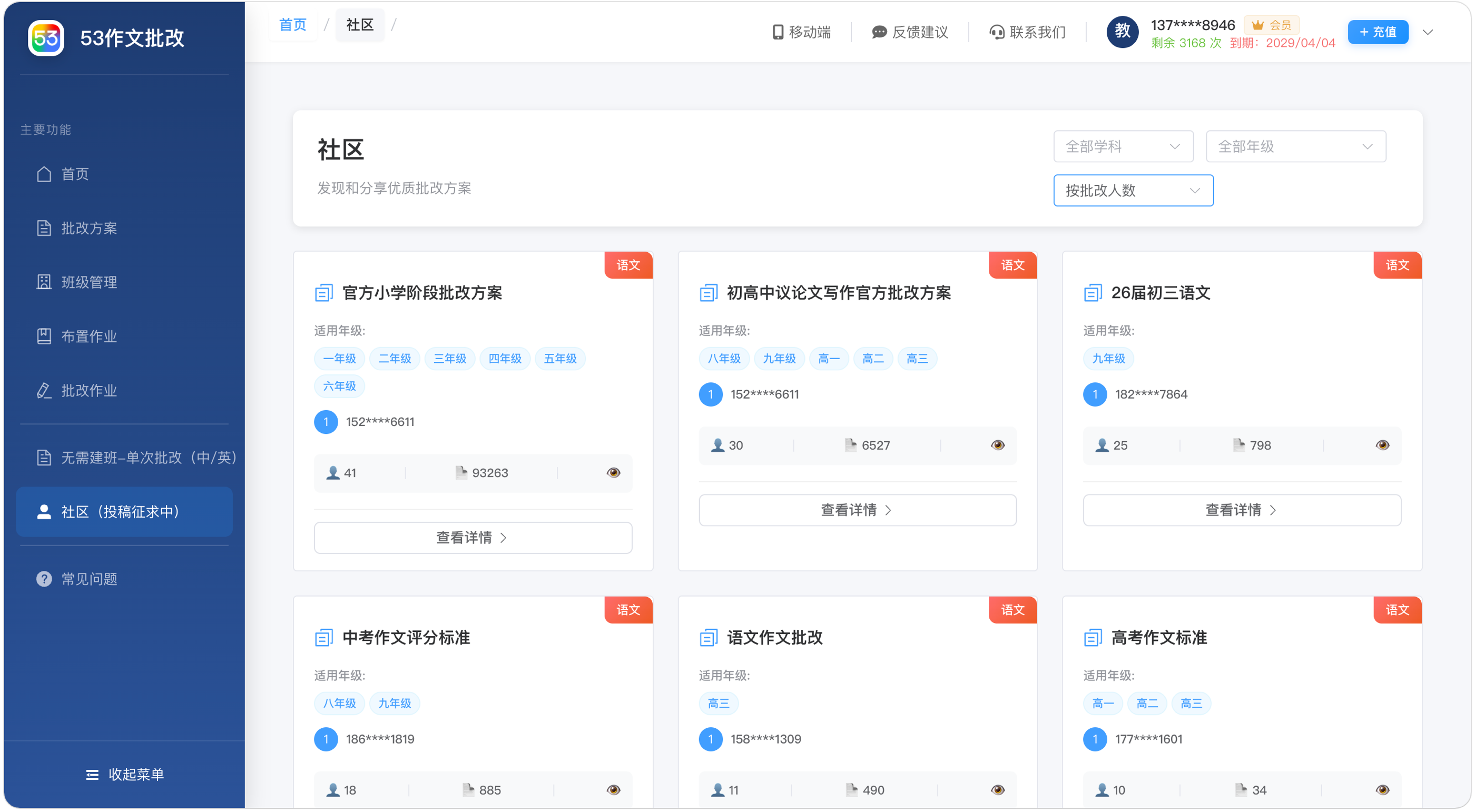Viewport: 1475px width, 812px height.
Task: Click the scheme icon beside 中考作文评分标准
Action: [324, 638]
